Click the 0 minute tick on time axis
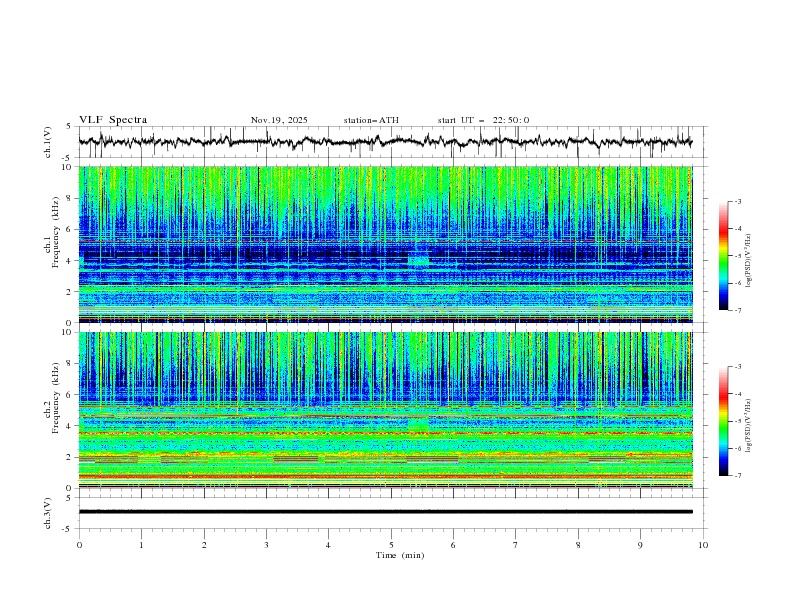 pos(79,544)
